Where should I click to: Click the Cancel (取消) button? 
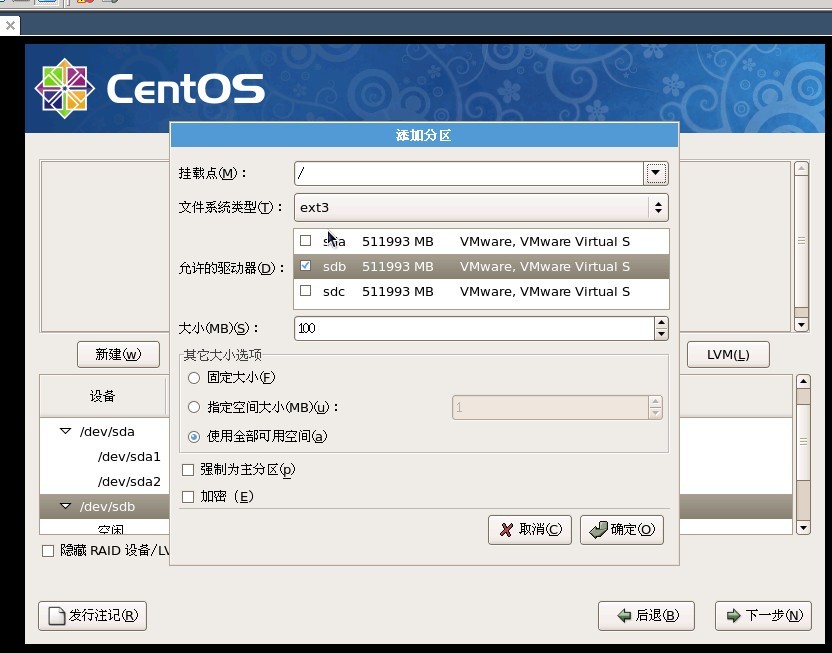(x=530, y=529)
